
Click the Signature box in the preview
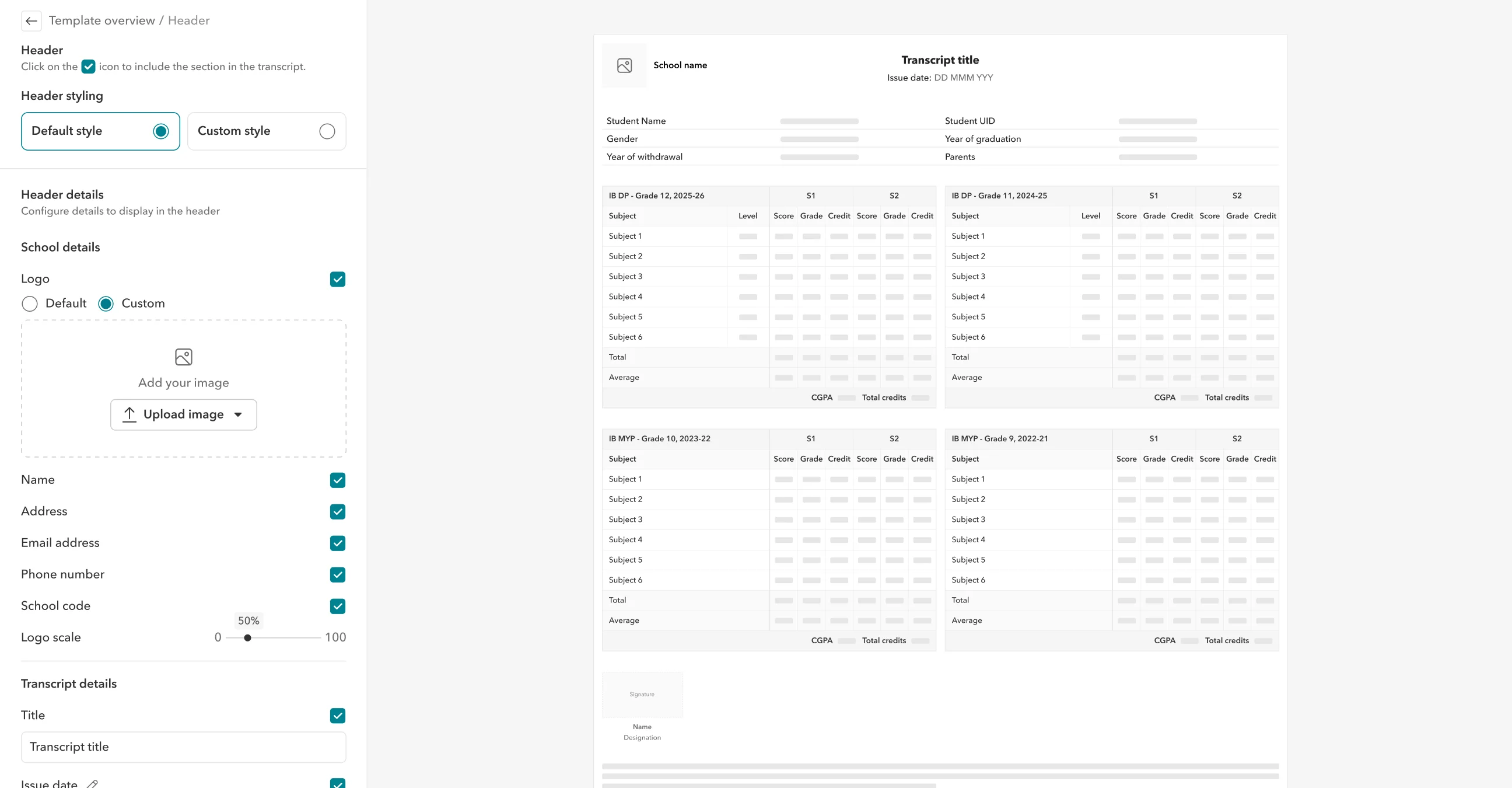(642, 694)
